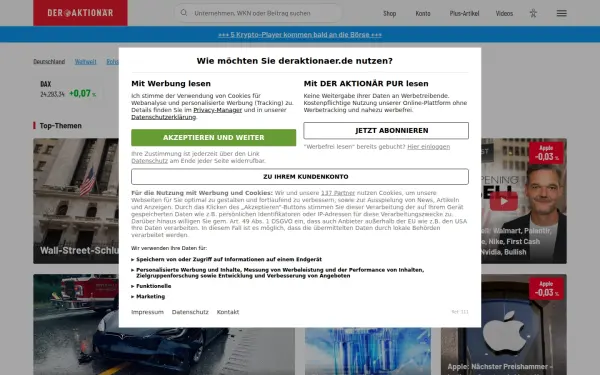Viewport: 600px width, 375px height.
Task: Open Datenschutz link below the accept button
Action: (x=149, y=161)
